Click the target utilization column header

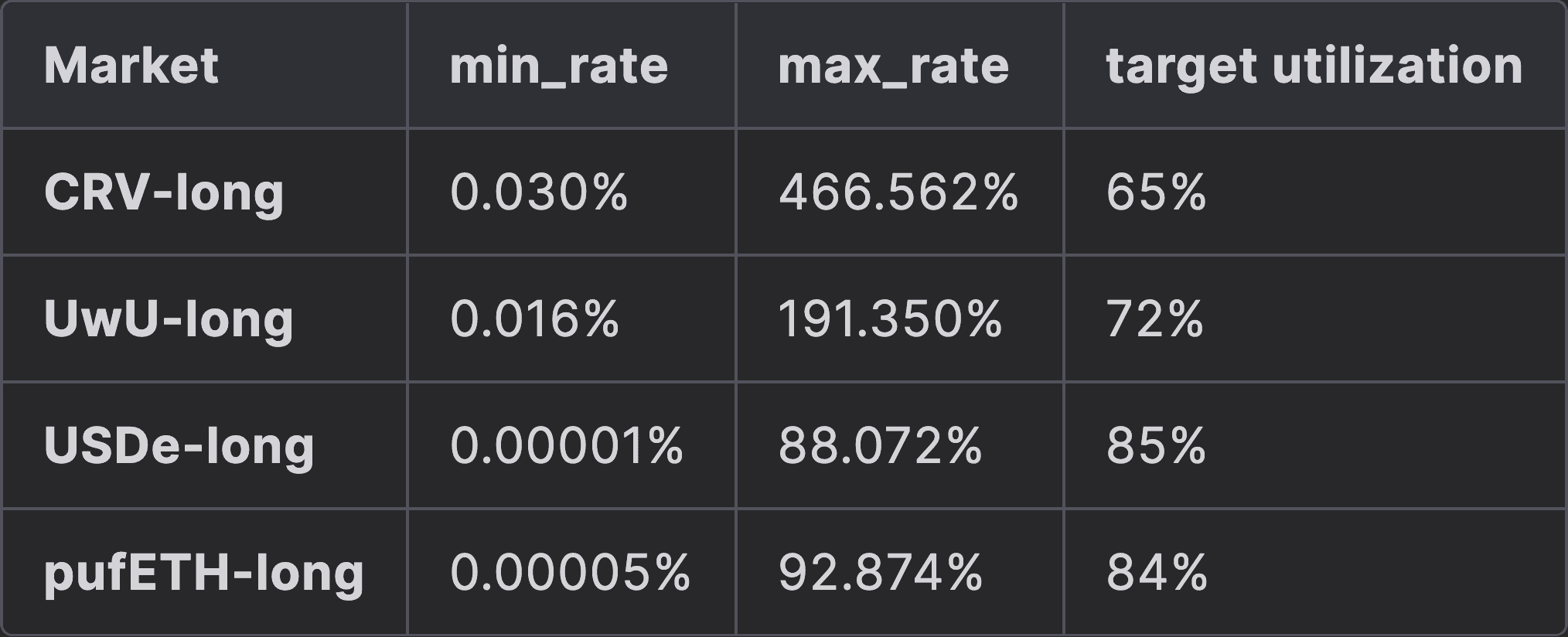coord(1314,66)
